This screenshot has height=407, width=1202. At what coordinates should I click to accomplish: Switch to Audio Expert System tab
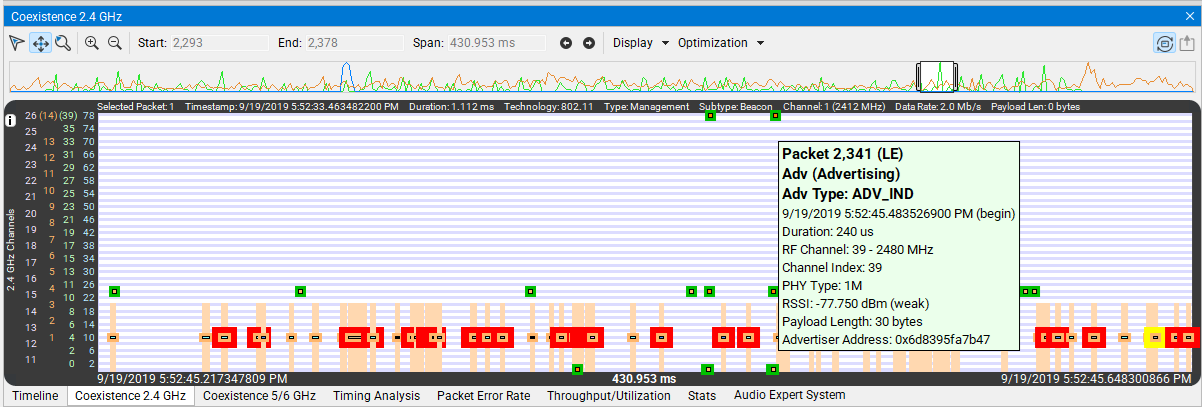pos(790,396)
